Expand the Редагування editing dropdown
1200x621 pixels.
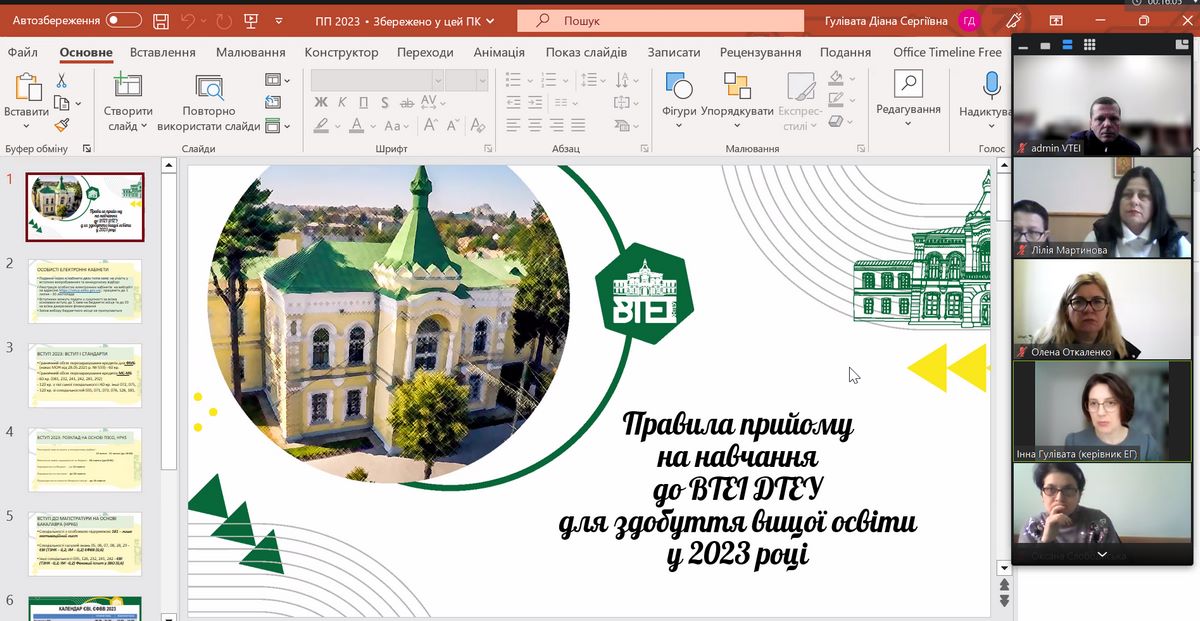(908, 123)
